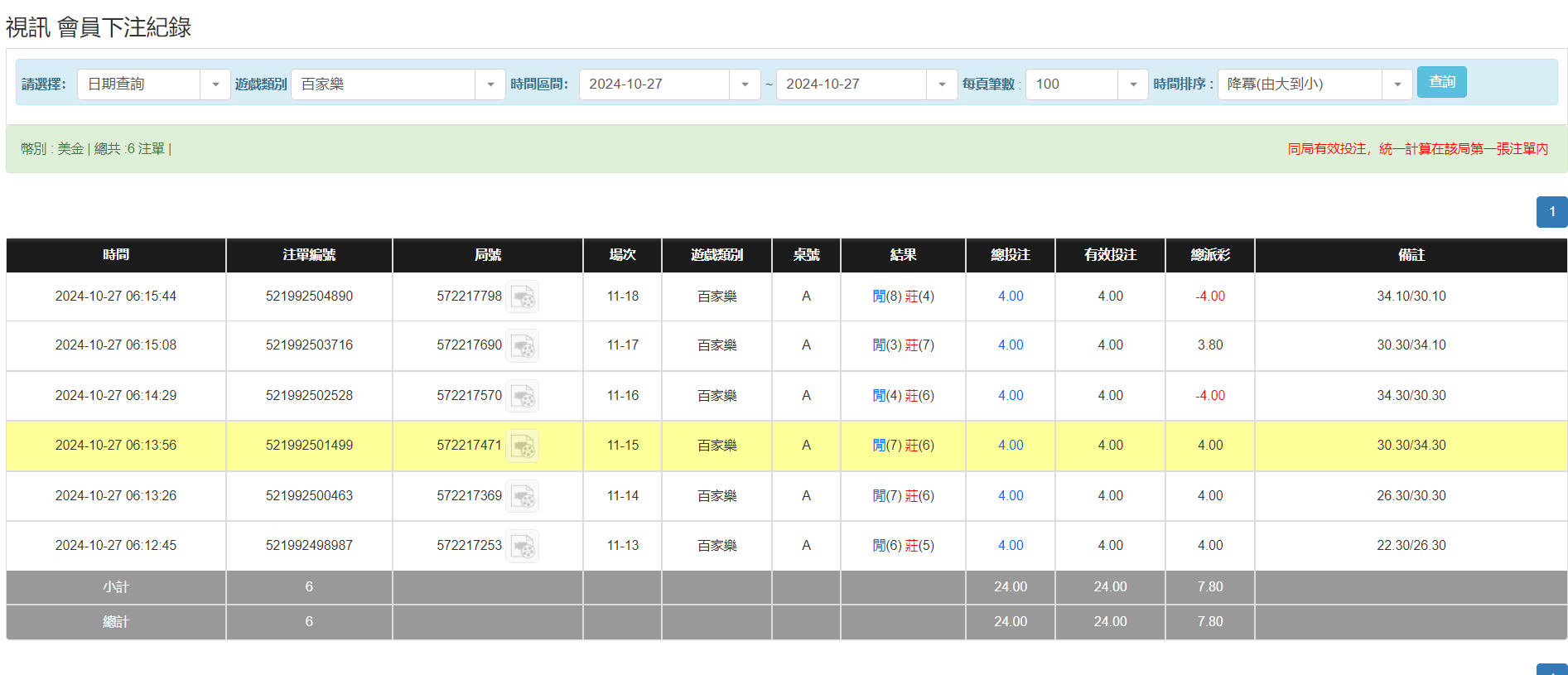The width and height of the screenshot is (1568, 675).
Task: Go to page 1 in top pagination
Action: coord(1551,212)
